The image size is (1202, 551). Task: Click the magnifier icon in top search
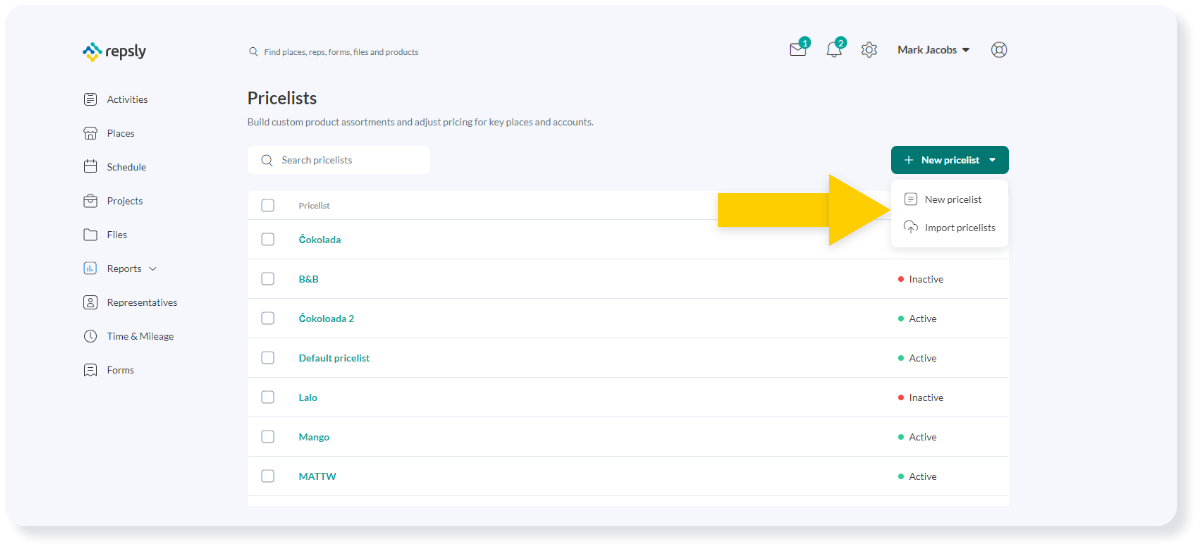[x=253, y=52]
